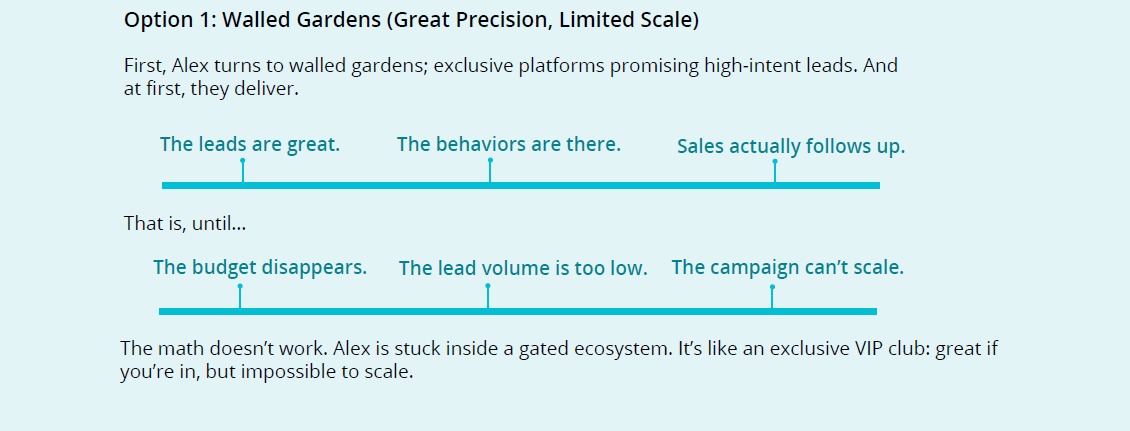Image resolution: width=1130 pixels, height=431 pixels.
Task: Click the upper teal timeline bar
Action: point(521,185)
